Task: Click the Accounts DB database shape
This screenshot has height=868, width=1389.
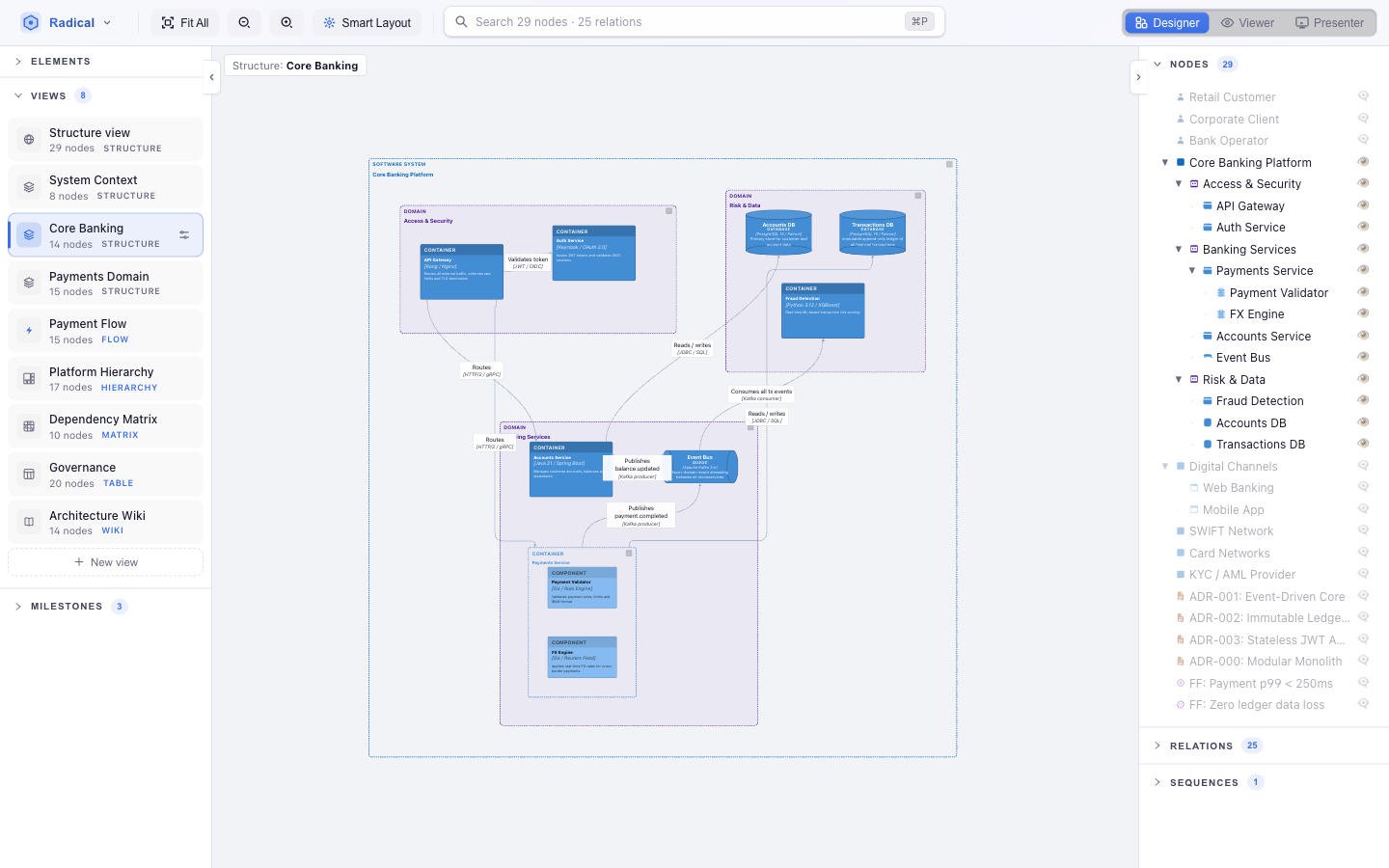Action: coord(778,232)
